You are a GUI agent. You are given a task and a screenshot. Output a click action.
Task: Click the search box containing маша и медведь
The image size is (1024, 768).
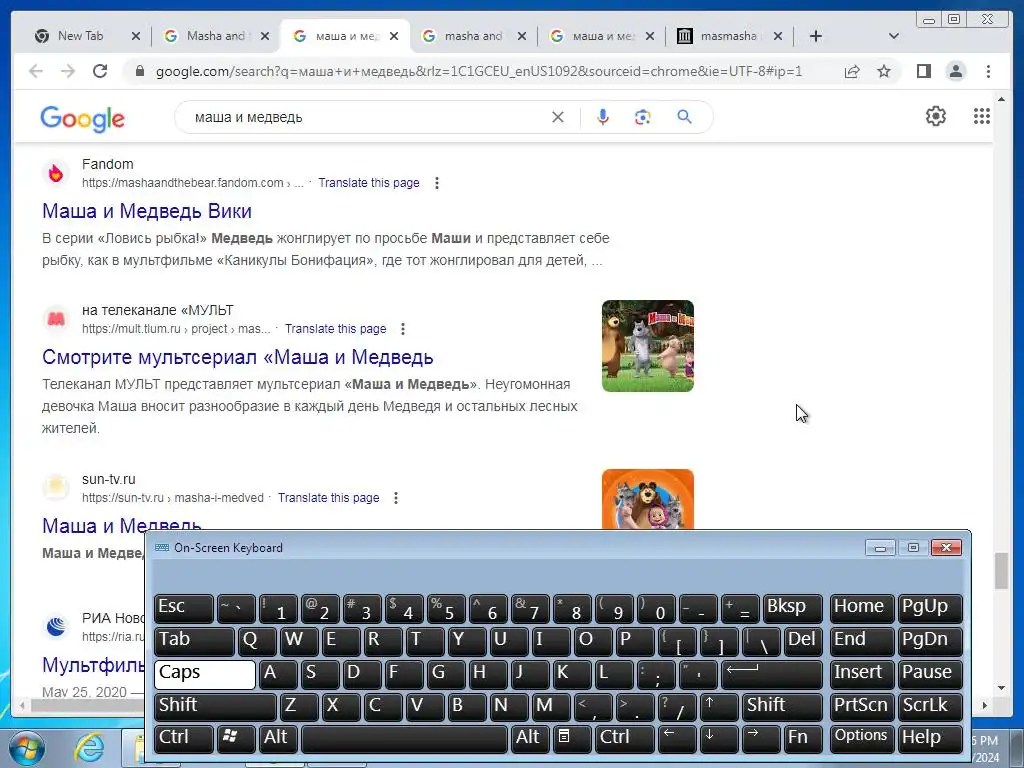[x=366, y=117]
